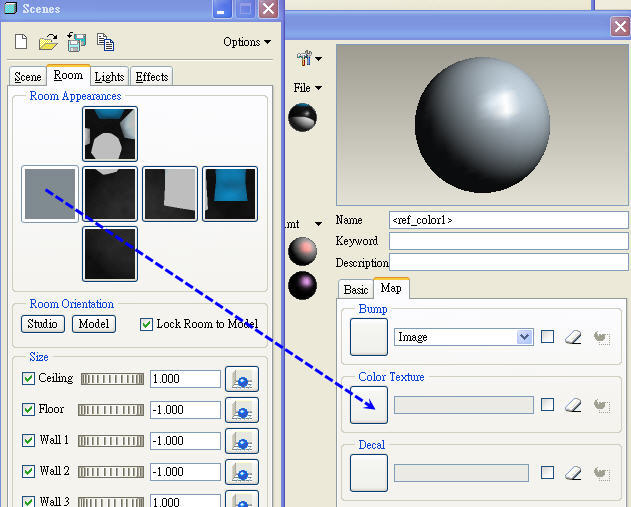Click the Color Texture image button

[x=369, y=405]
